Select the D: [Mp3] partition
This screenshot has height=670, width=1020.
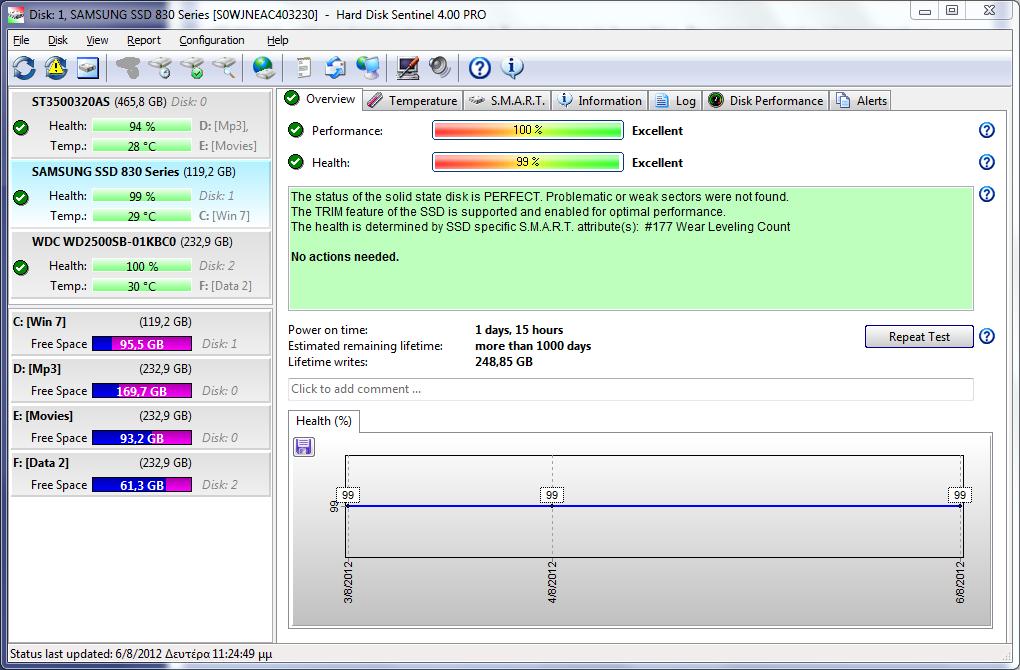[141, 380]
